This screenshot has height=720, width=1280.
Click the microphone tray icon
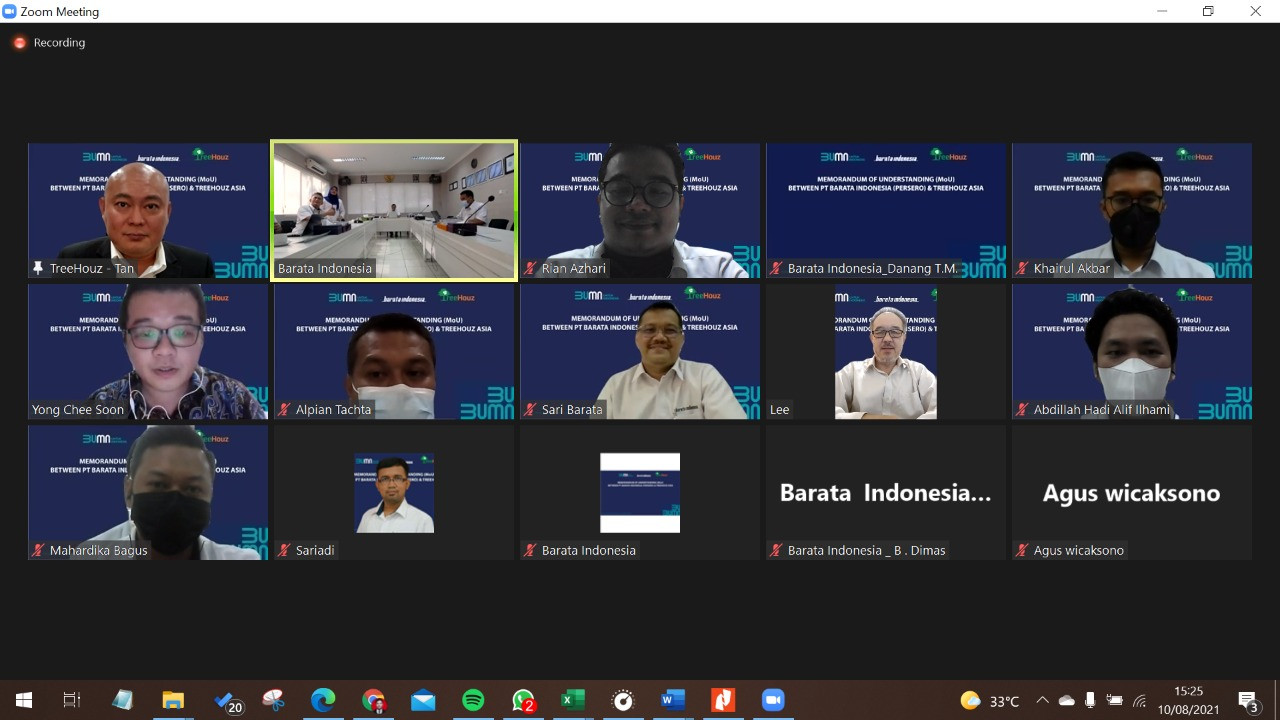(x=1090, y=700)
